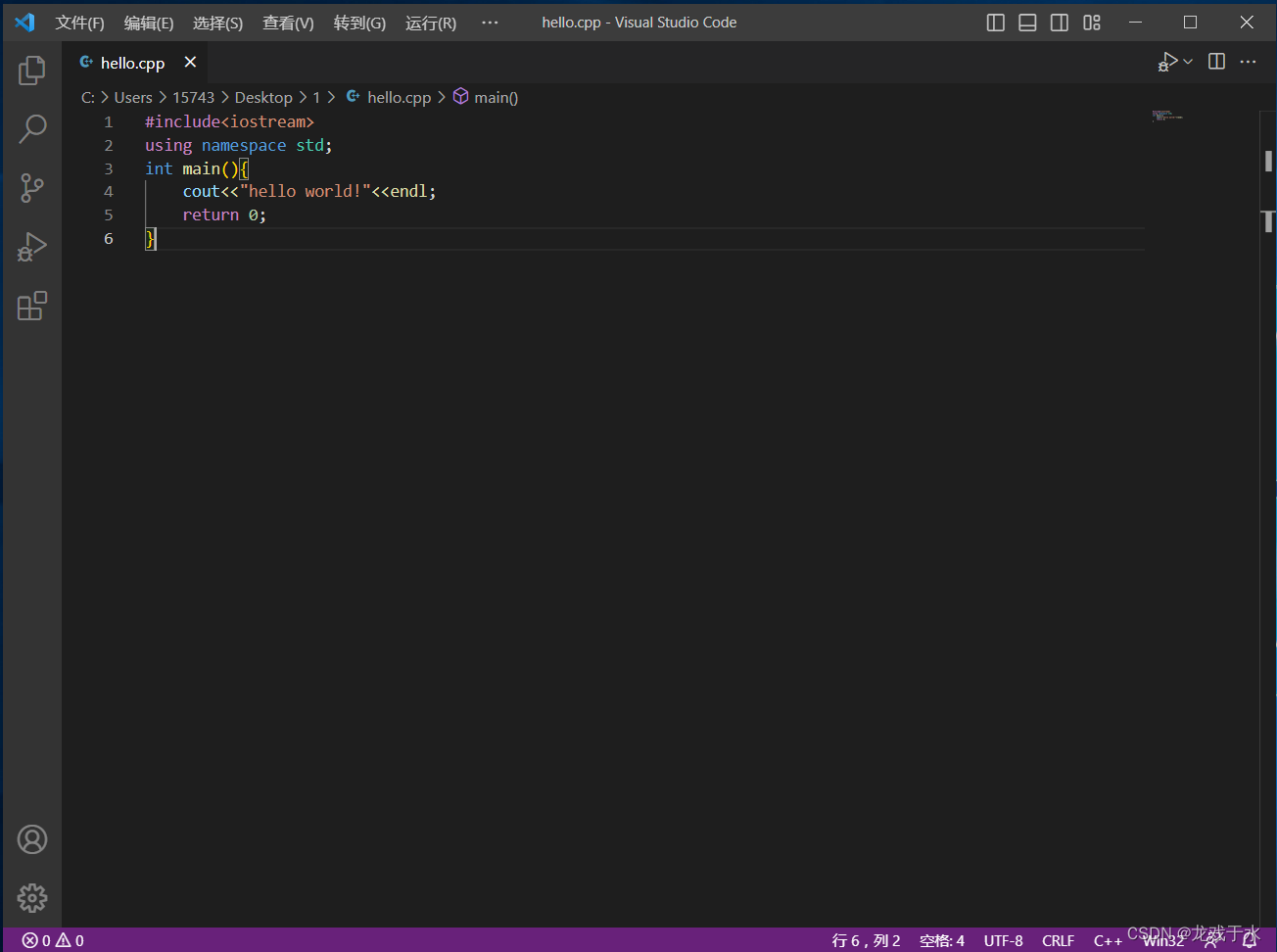Click closing brace on line 6
The image size is (1277, 952).
[150, 238]
